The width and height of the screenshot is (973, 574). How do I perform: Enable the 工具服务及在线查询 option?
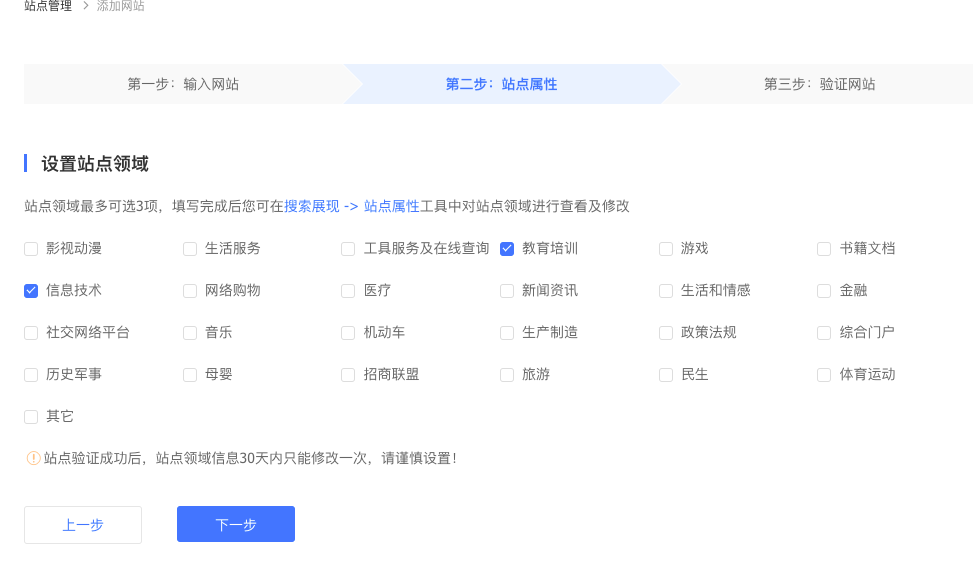348,249
